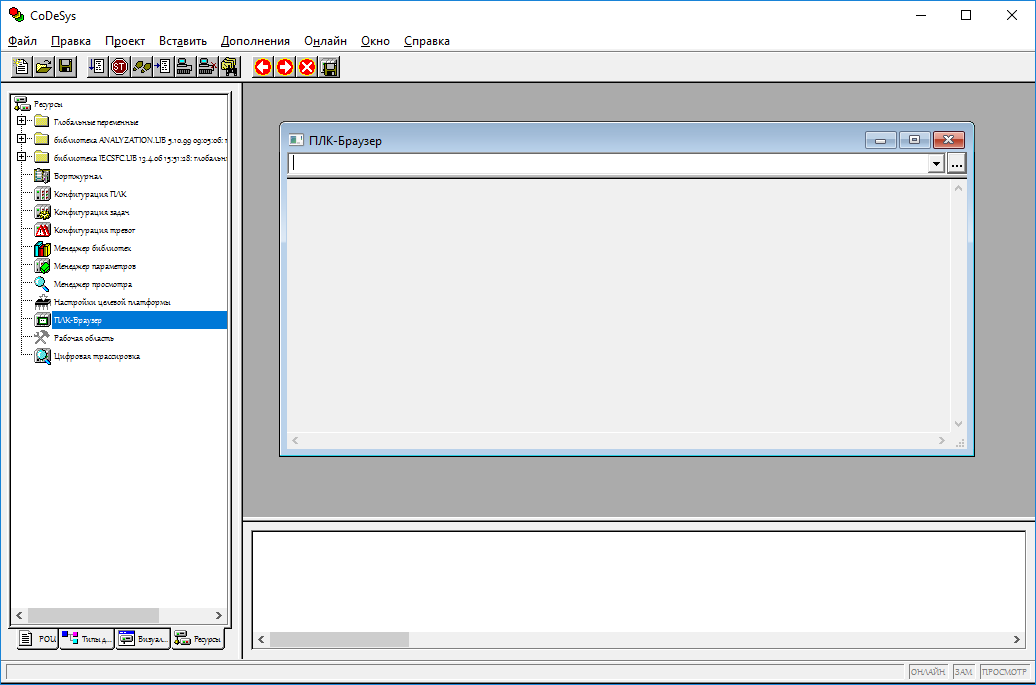Switch to the Визуализации tab
This screenshot has width=1036, height=685.
[142, 639]
